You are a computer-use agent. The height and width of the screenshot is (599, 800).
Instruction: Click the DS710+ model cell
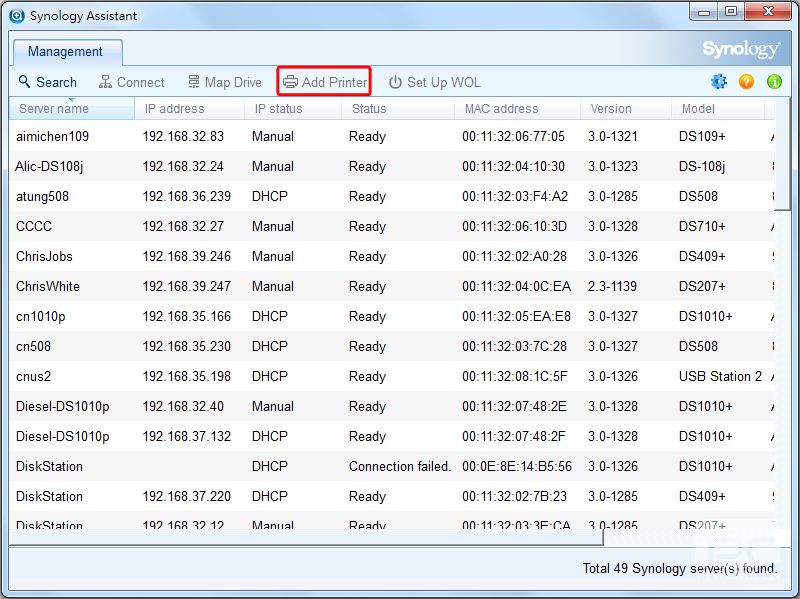click(x=702, y=226)
